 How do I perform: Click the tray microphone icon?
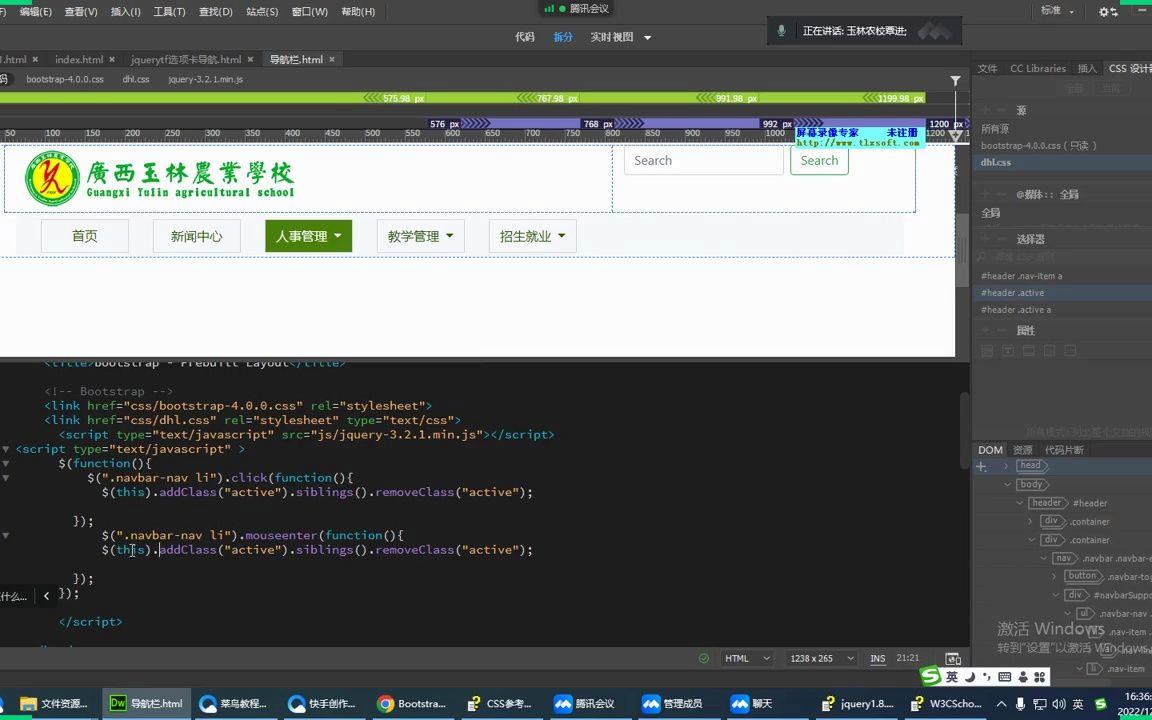click(x=1020, y=704)
